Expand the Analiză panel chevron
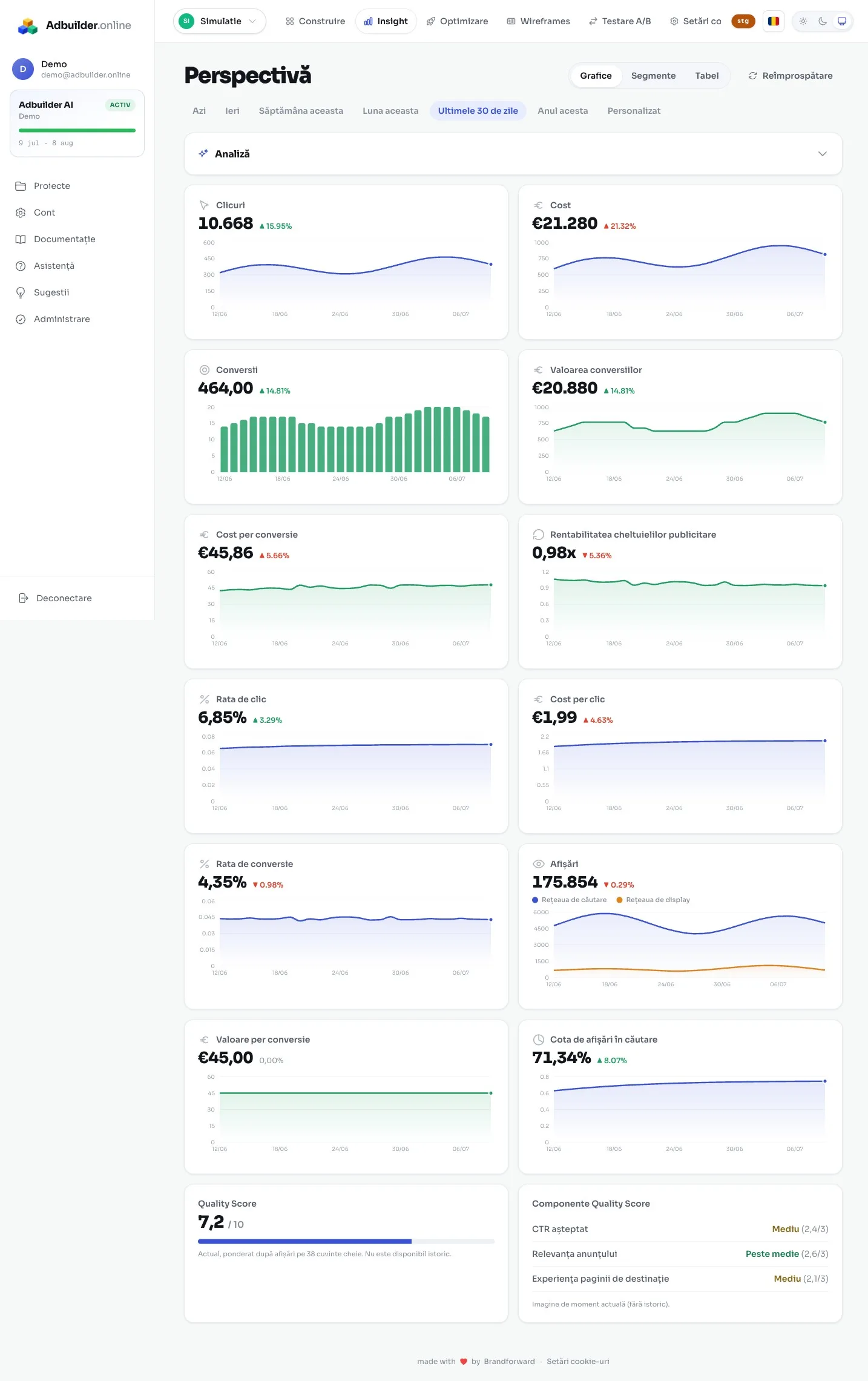The width and height of the screenshot is (868, 1381). [822, 154]
